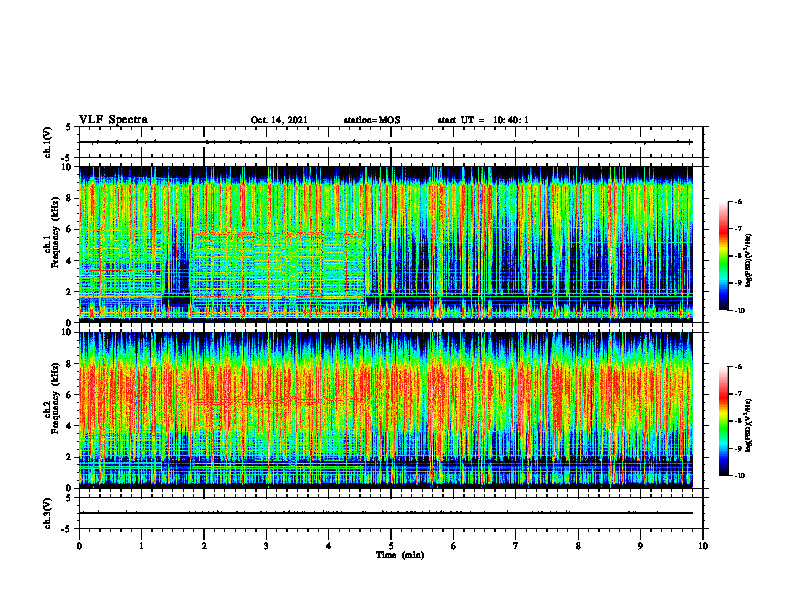
Task: Click time axis tick label "3"
Action: pyautogui.click(x=266, y=546)
